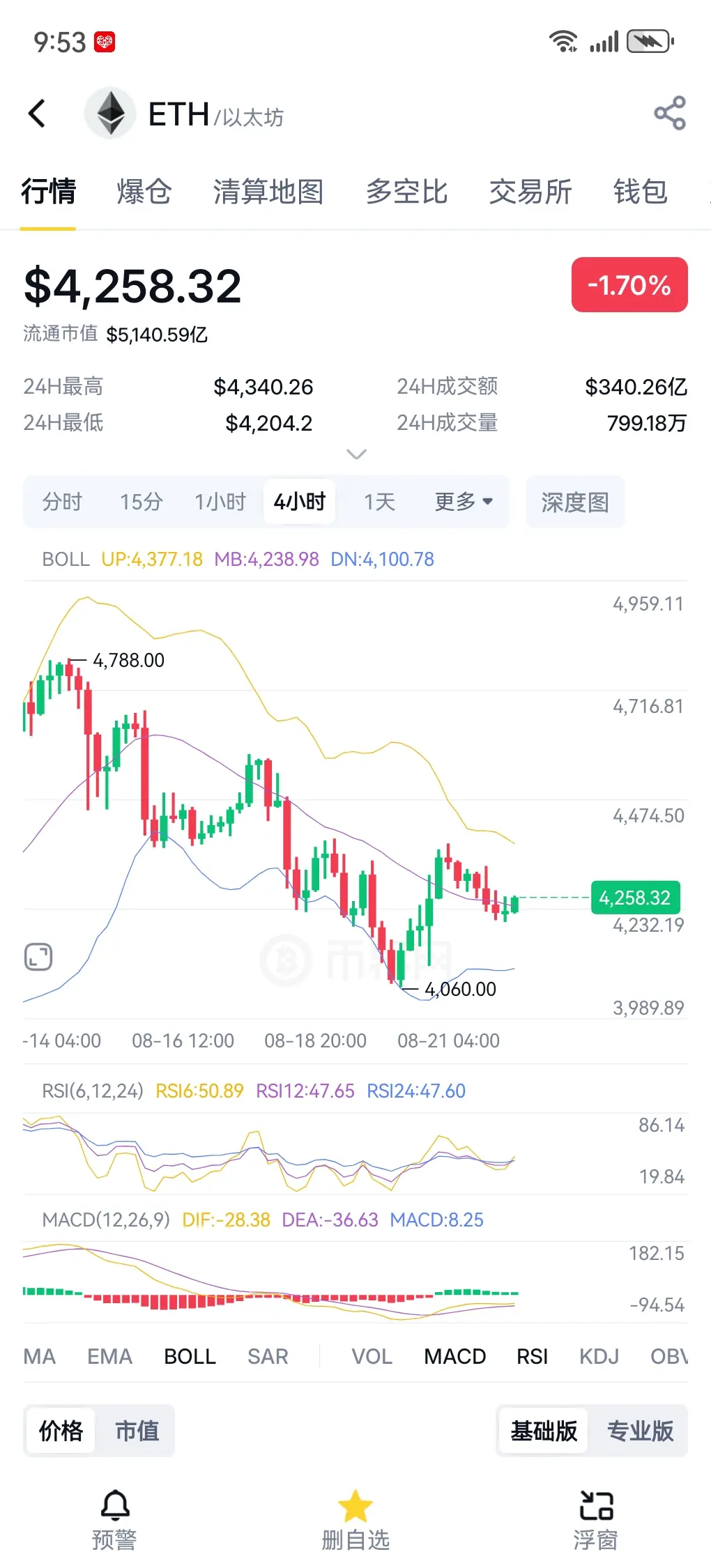The width and height of the screenshot is (711, 1568).
Task: Select the 1天 timeframe
Action: pyautogui.click(x=379, y=502)
